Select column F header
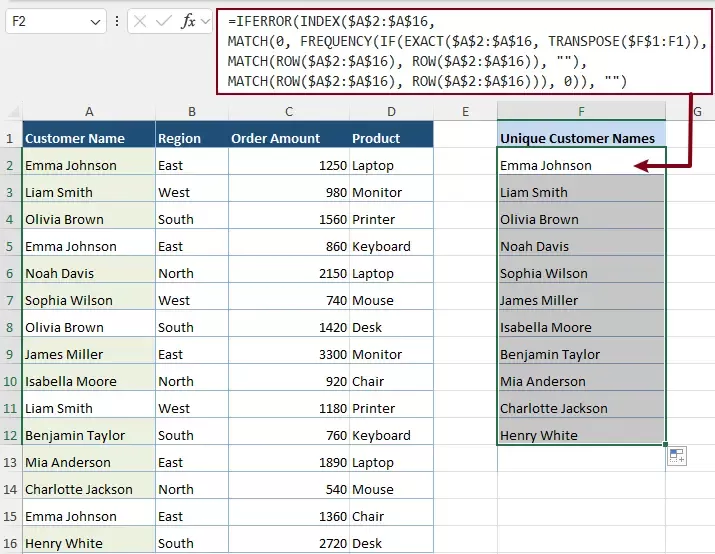Viewport: 715px width, 554px height. pyautogui.click(x=581, y=111)
